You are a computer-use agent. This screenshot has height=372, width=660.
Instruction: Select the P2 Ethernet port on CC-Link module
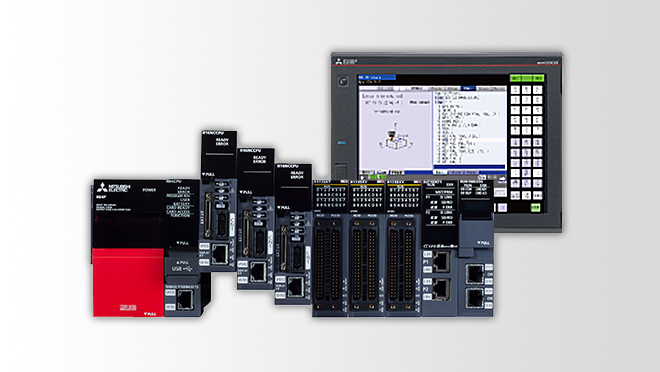(441, 290)
